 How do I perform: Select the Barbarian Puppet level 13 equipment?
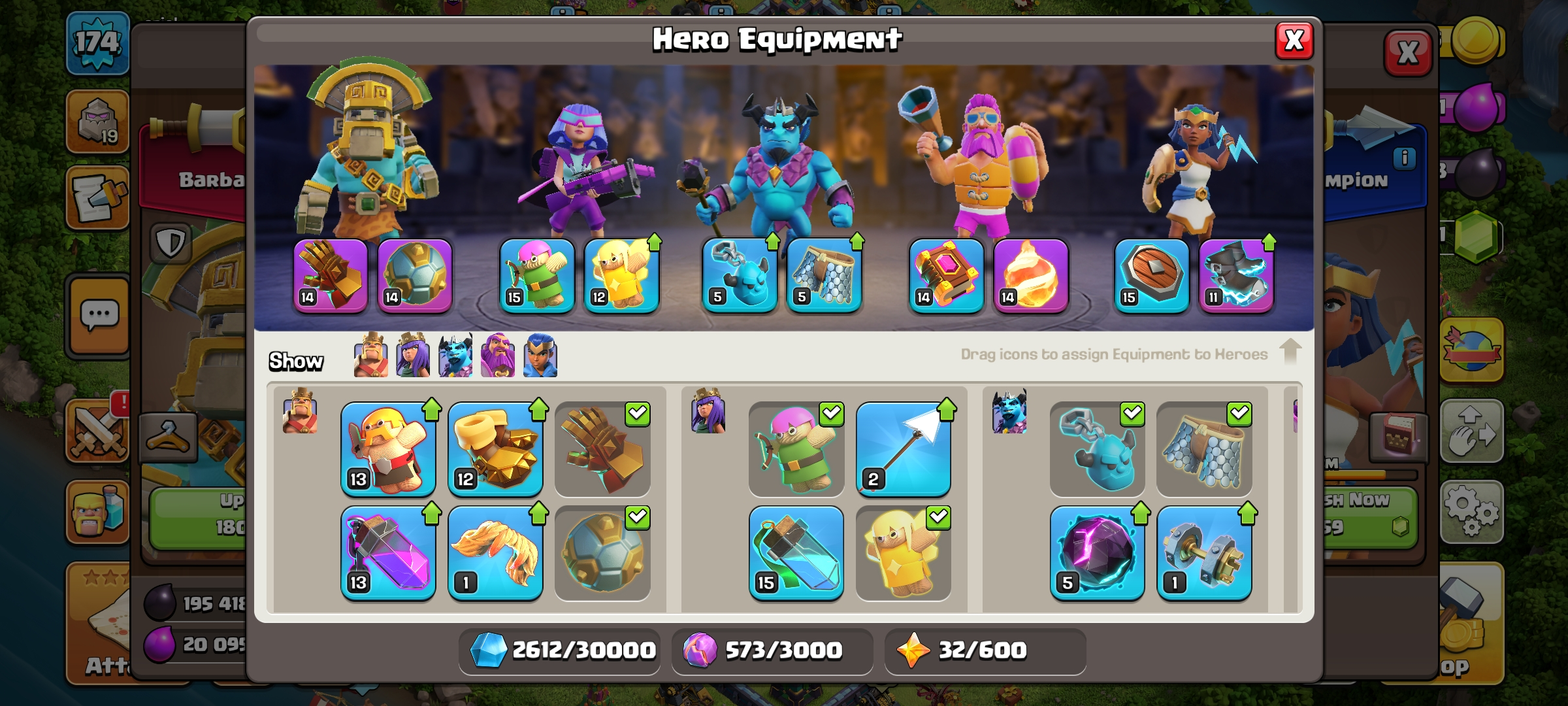[388, 449]
